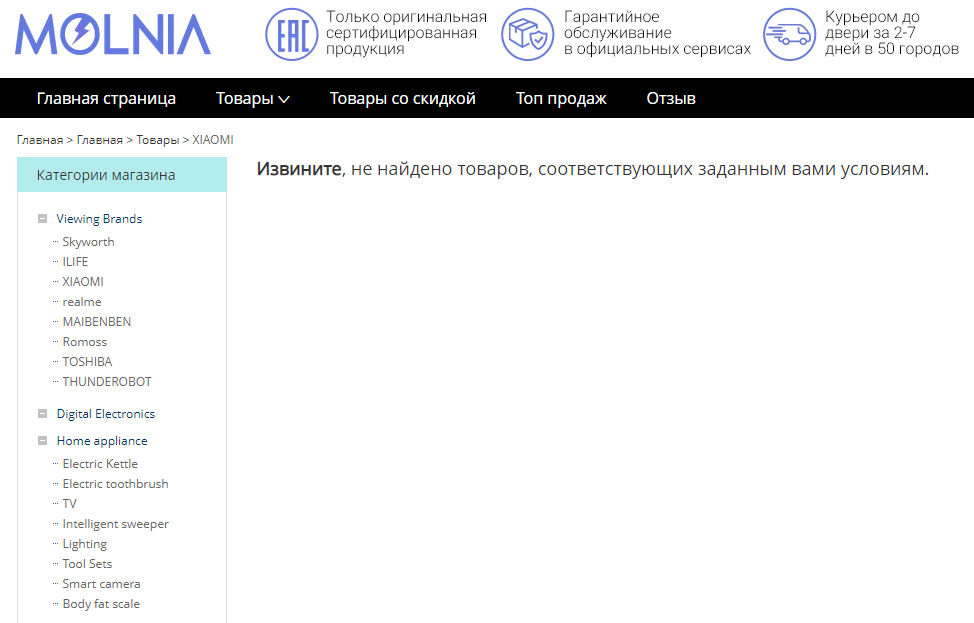Viewport: 974px width, 623px height.
Task: Select the Skyworth brand
Action: point(88,242)
